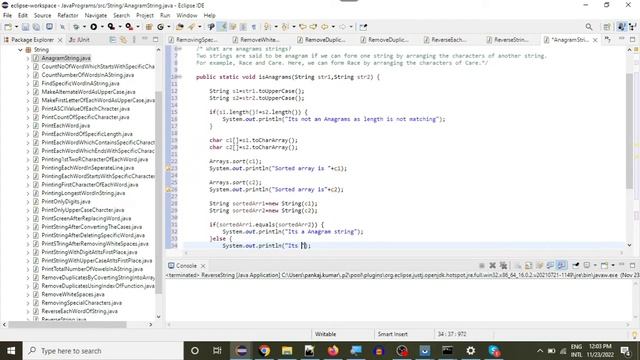The image size is (640, 360).
Task: Click the New file toolbar icon
Action: point(8,27)
